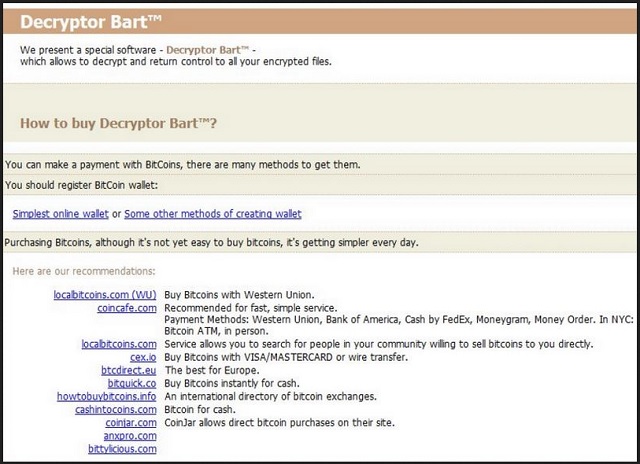
Task: Click the Here are our recommendations label
Action: pyautogui.click(x=84, y=271)
